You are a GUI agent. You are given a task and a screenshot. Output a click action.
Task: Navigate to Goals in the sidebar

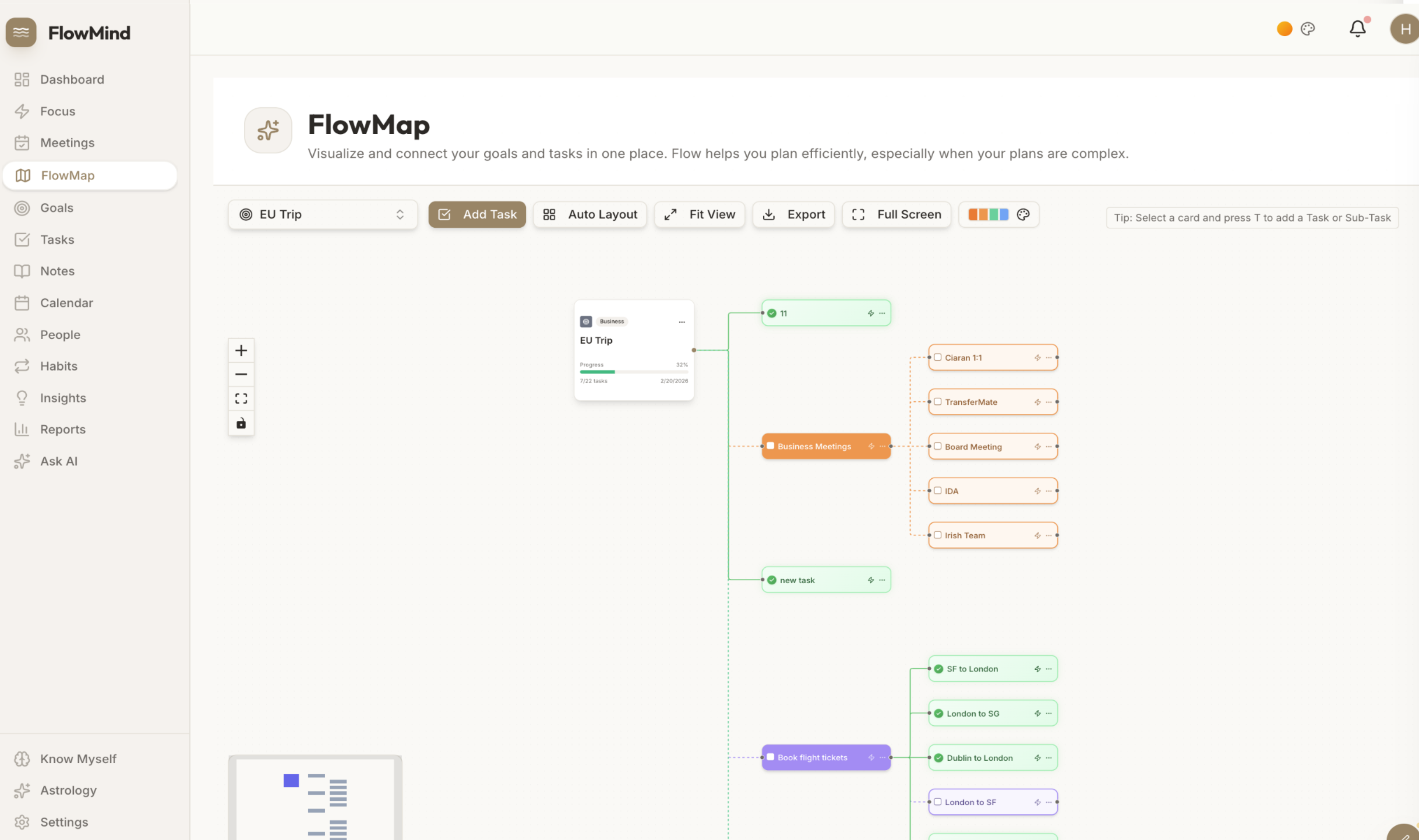coord(57,208)
